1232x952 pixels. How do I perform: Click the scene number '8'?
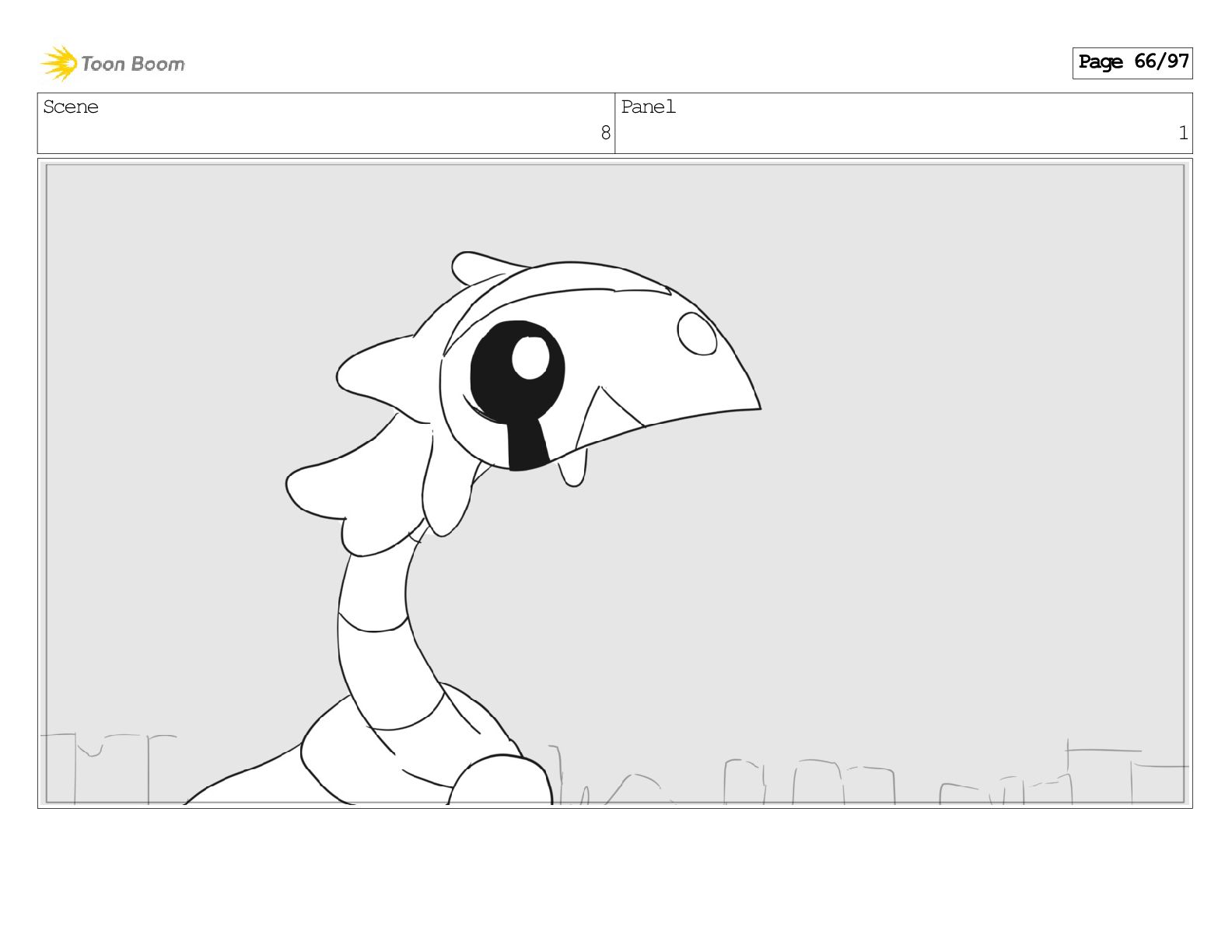[606, 133]
